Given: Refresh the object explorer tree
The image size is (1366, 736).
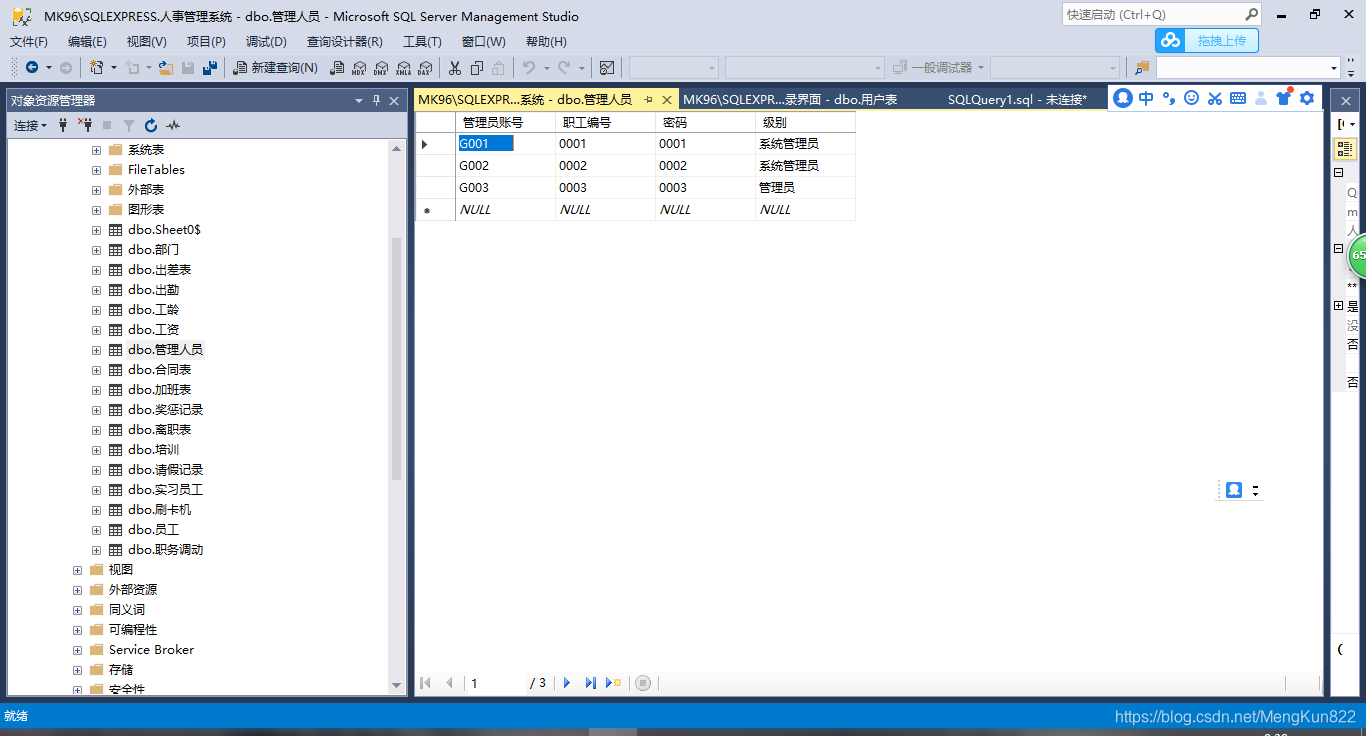Looking at the screenshot, I should point(151,125).
